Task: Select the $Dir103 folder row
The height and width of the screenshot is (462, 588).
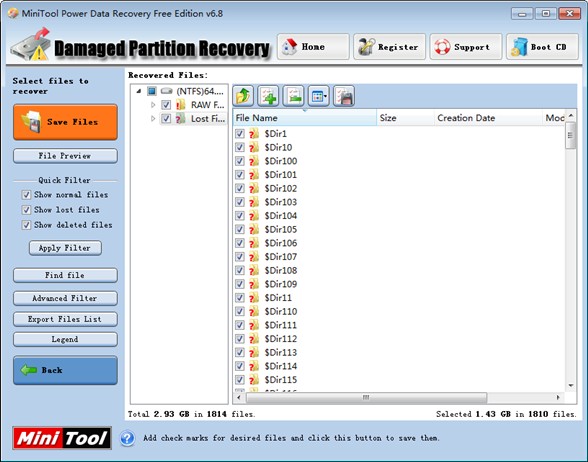Action: pyautogui.click(x=399, y=202)
